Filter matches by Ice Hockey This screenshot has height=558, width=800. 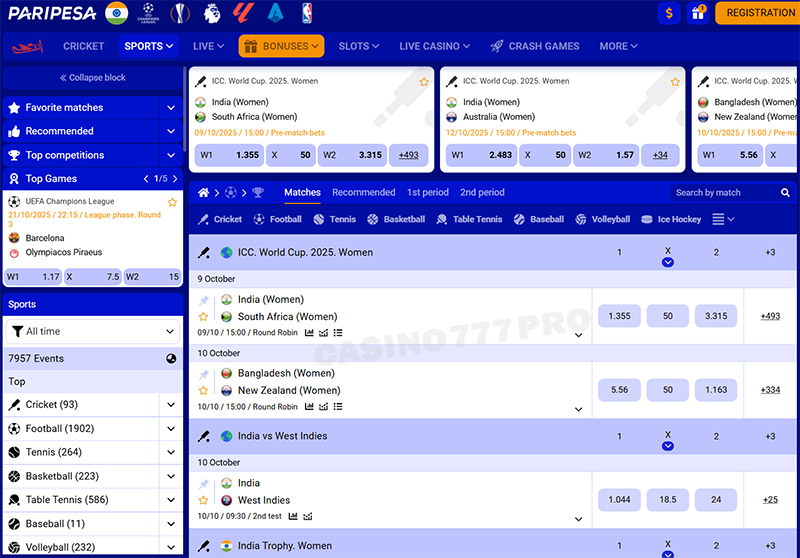tap(671, 219)
